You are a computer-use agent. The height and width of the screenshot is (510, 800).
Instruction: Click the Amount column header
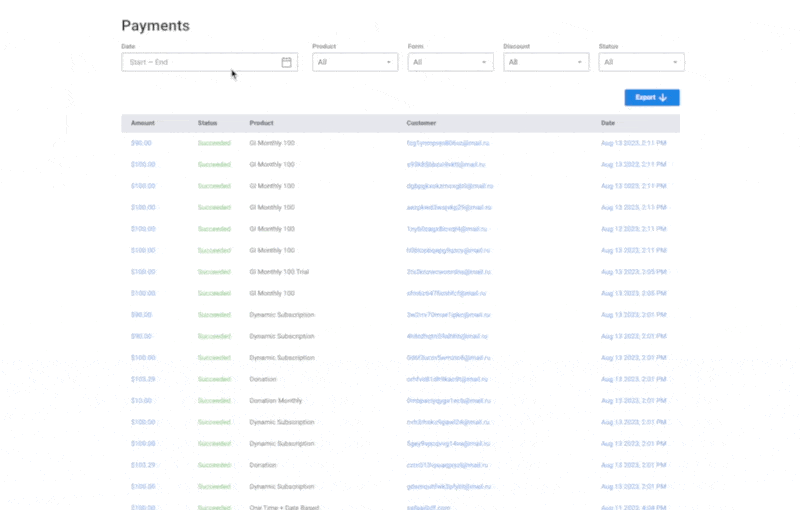pyautogui.click(x=143, y=123)
